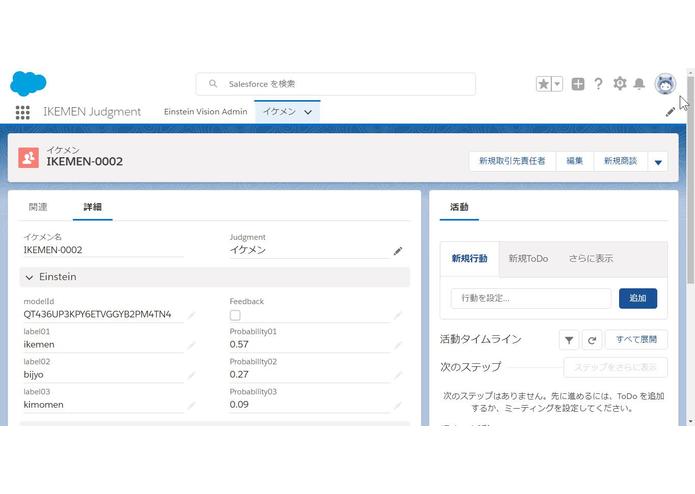
Task: Click the 新規取引先責任者 button
Action: [x=512, y=161]
